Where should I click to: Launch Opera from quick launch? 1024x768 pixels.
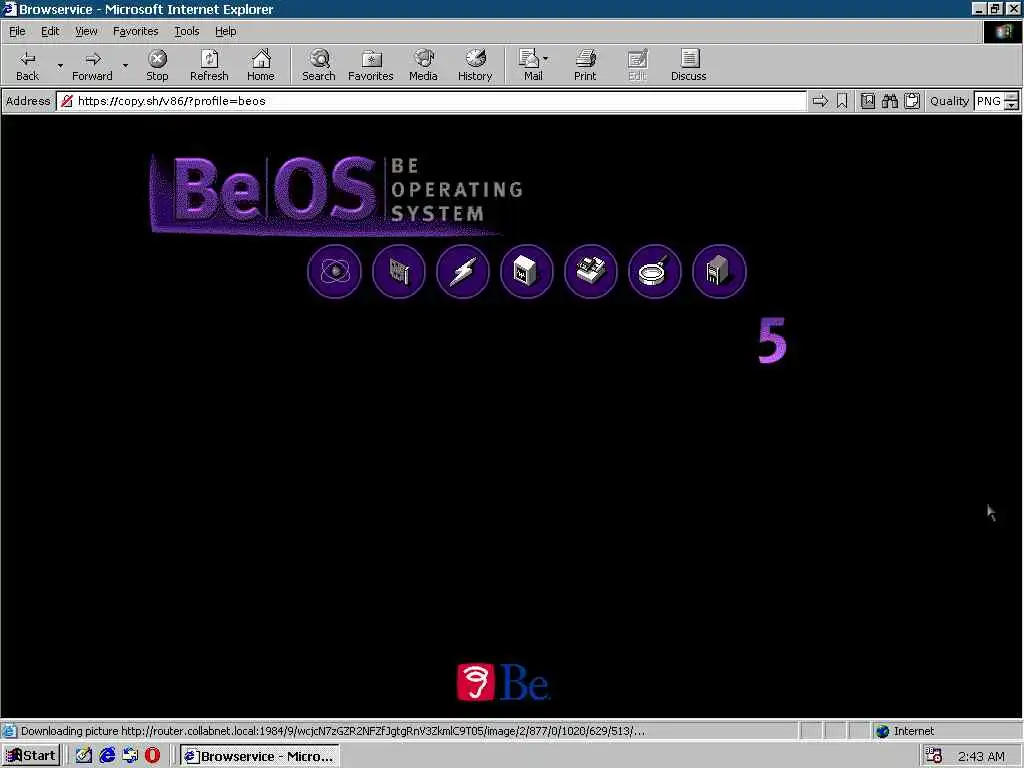pyautogui.click(x=152, y=756)
